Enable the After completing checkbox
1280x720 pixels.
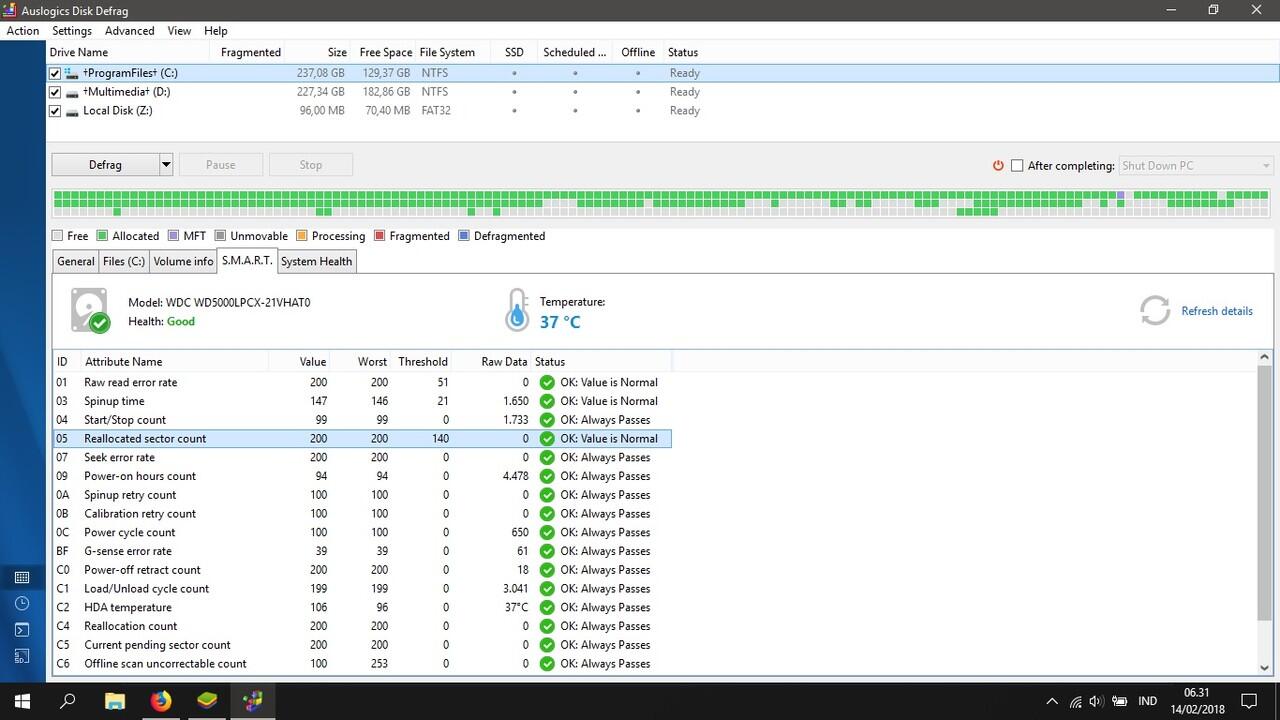(1017, 165)
